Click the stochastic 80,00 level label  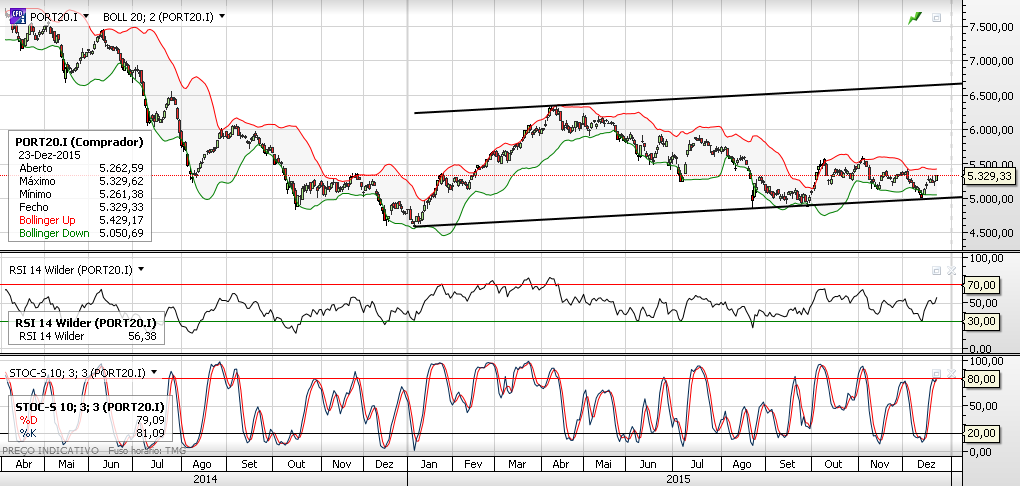pyautogui.click(x=982, y=379)
